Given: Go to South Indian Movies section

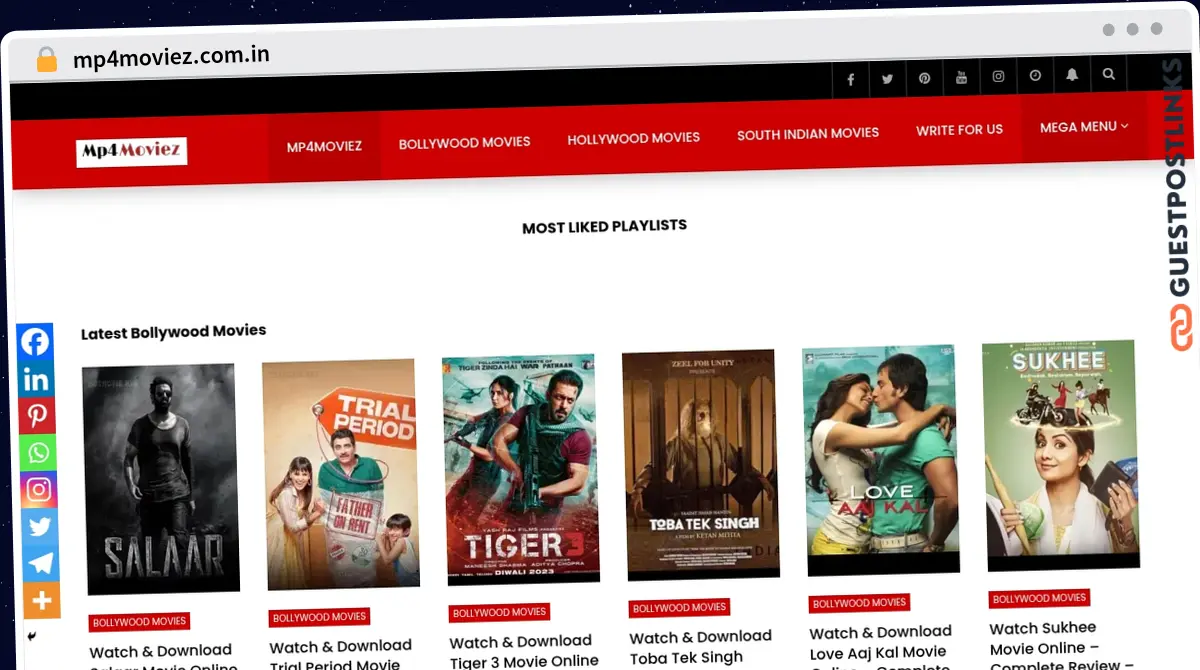Looking at the screenshot, I should click(x=807, y=133).
